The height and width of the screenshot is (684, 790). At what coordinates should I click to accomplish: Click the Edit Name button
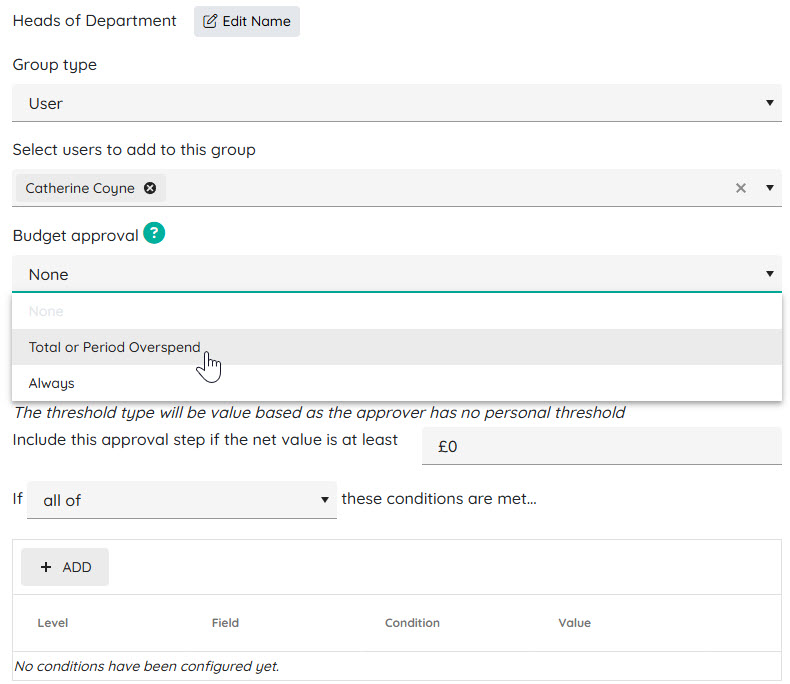[246, 21]
